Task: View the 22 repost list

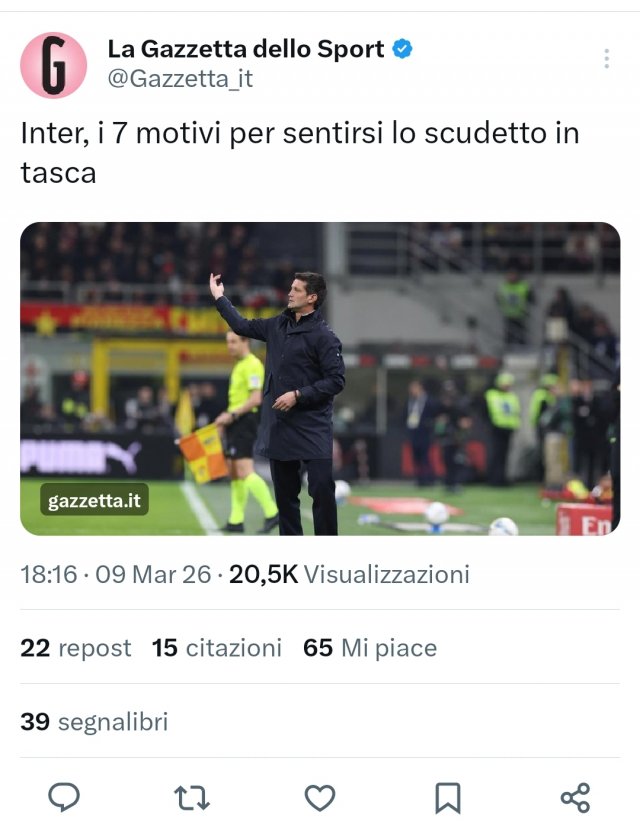Action: (75, 648)
